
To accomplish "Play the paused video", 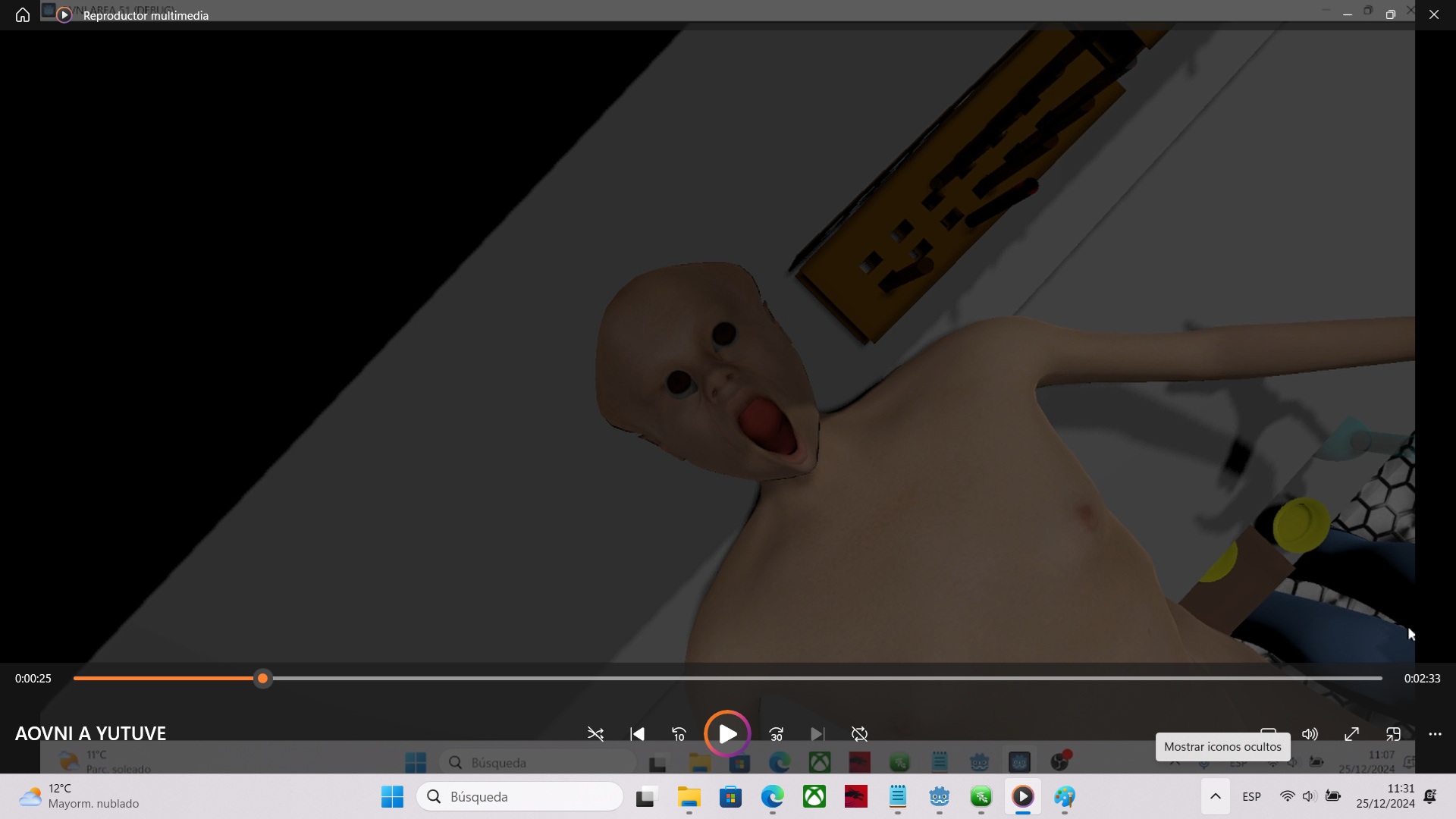I will (x=727, y=734).
